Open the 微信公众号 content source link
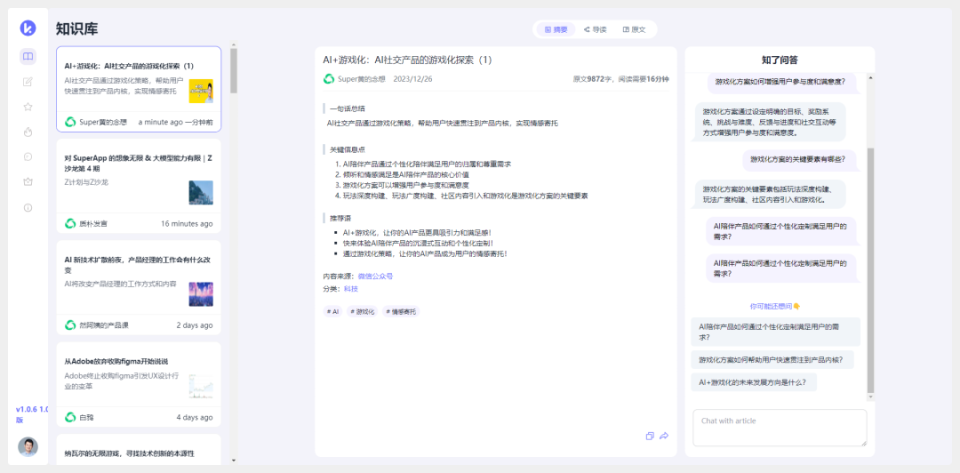This screenshot has width=960, height=473. tap(375, 276)
